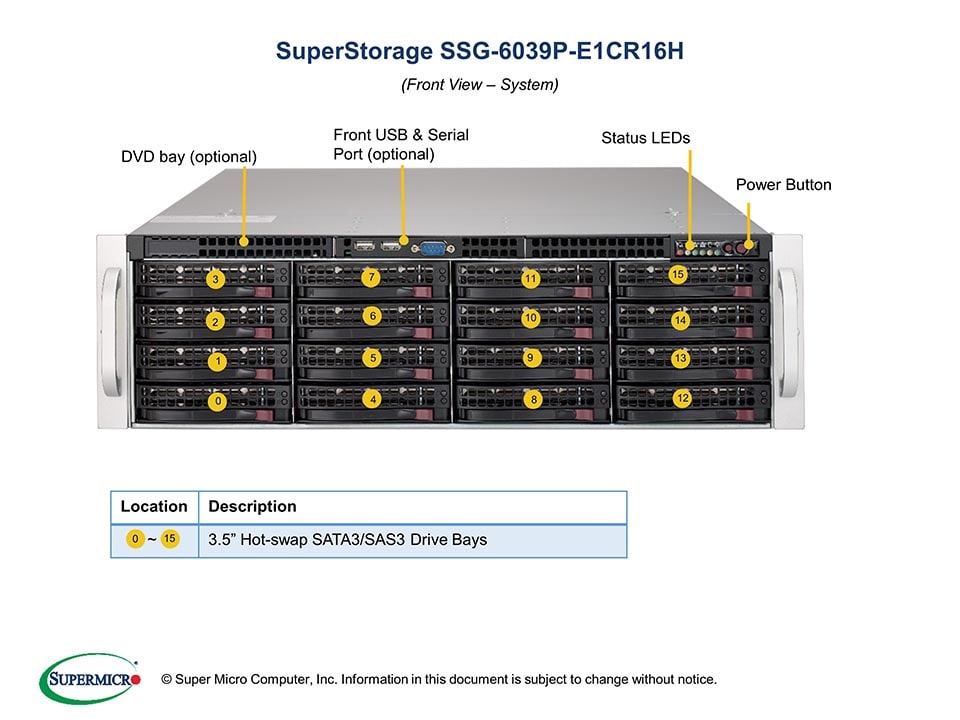Select drive bay marker 14
Viewport: 960px width, 720px height.
[x=680, y=320]
